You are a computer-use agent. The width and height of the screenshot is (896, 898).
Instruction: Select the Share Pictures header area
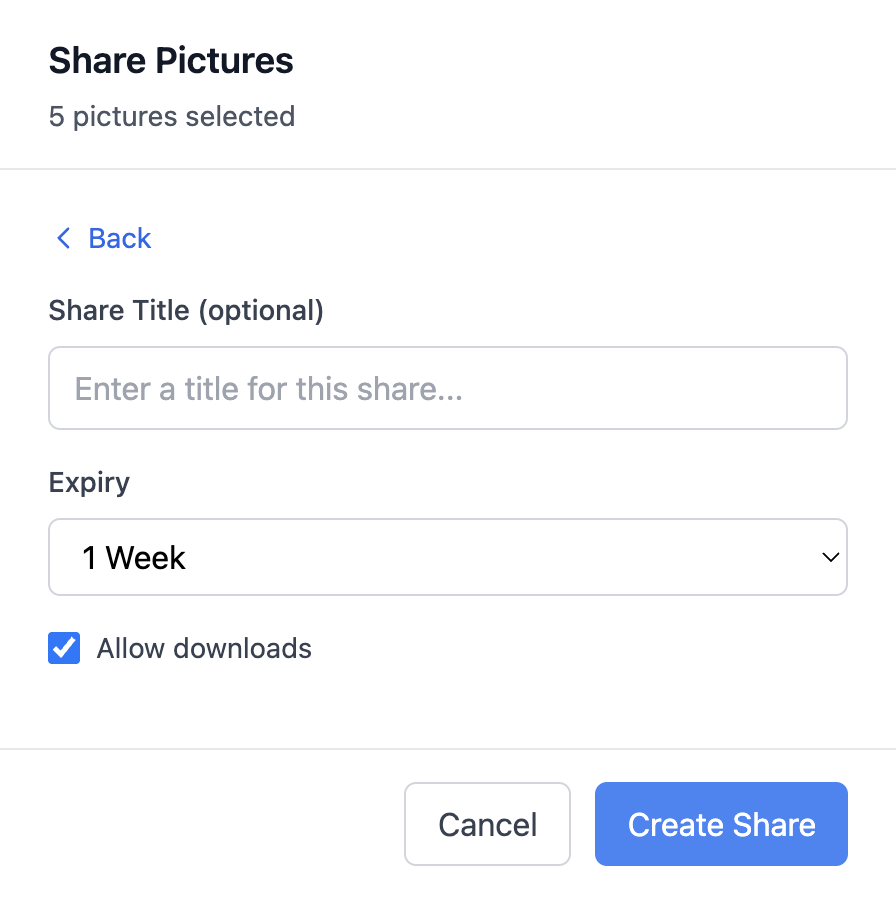[171, 60]
